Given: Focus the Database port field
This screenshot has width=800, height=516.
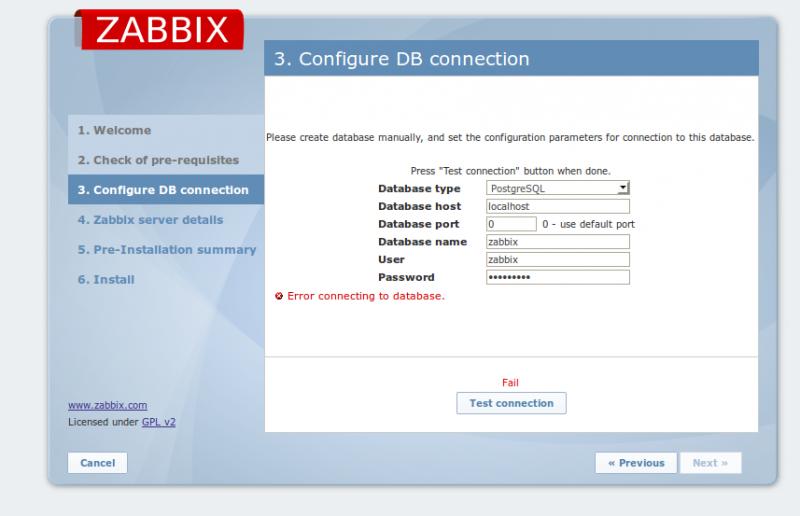Looking at the screenshot, I should point(511,224).
